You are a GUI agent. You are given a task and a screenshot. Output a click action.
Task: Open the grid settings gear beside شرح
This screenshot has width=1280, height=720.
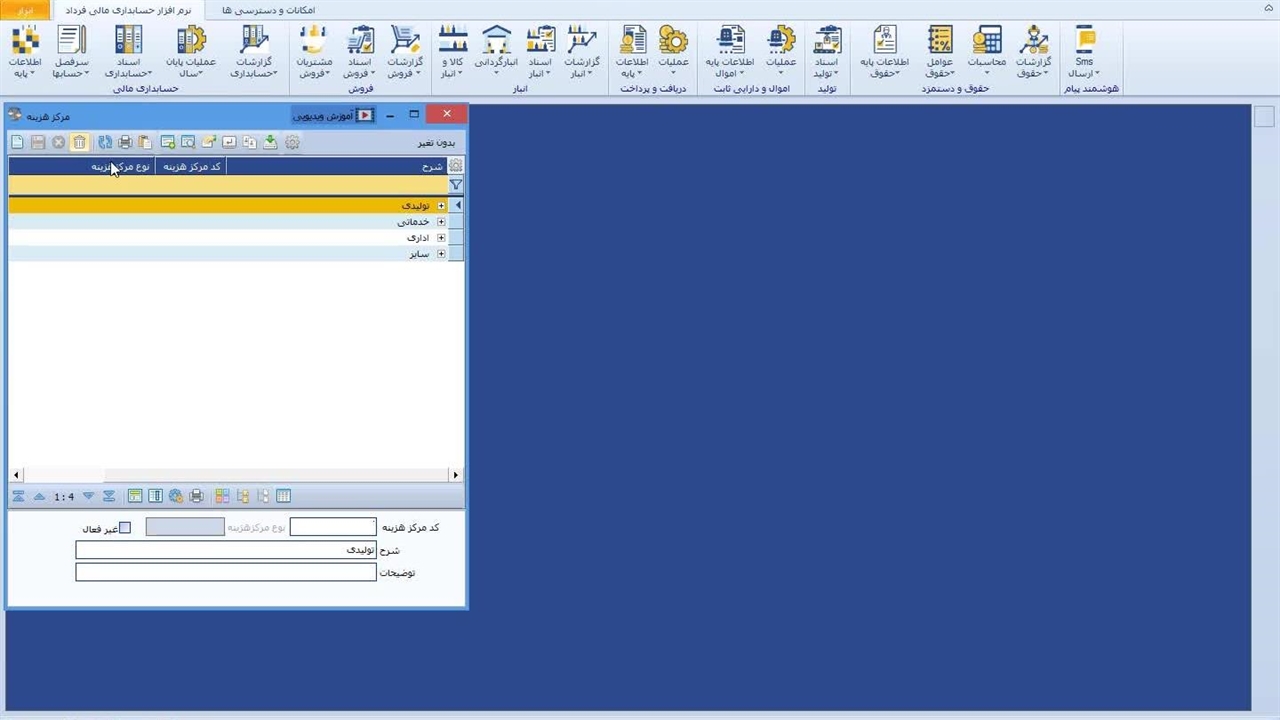point(456,166)
